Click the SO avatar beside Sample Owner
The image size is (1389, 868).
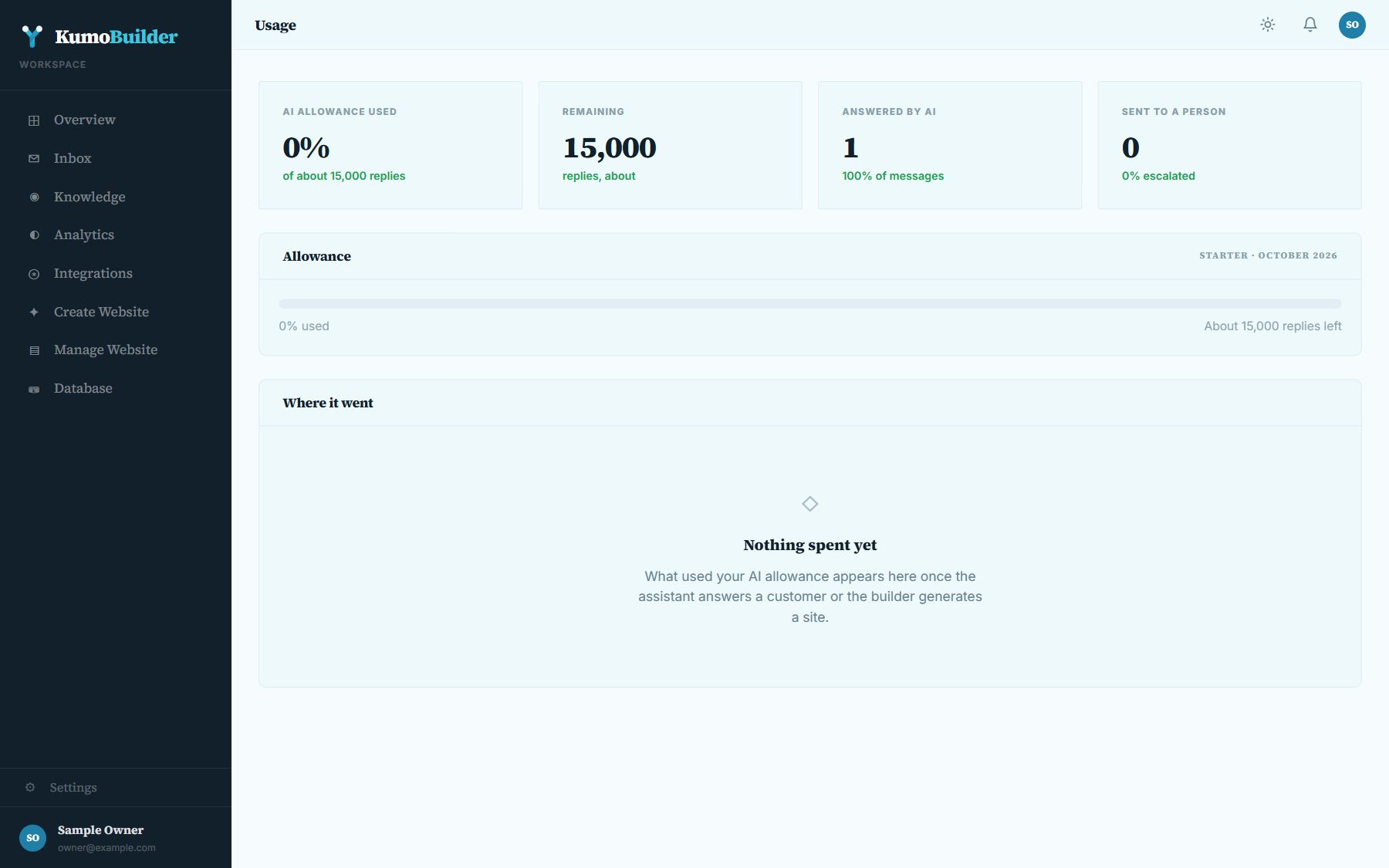tap(32, 838)
